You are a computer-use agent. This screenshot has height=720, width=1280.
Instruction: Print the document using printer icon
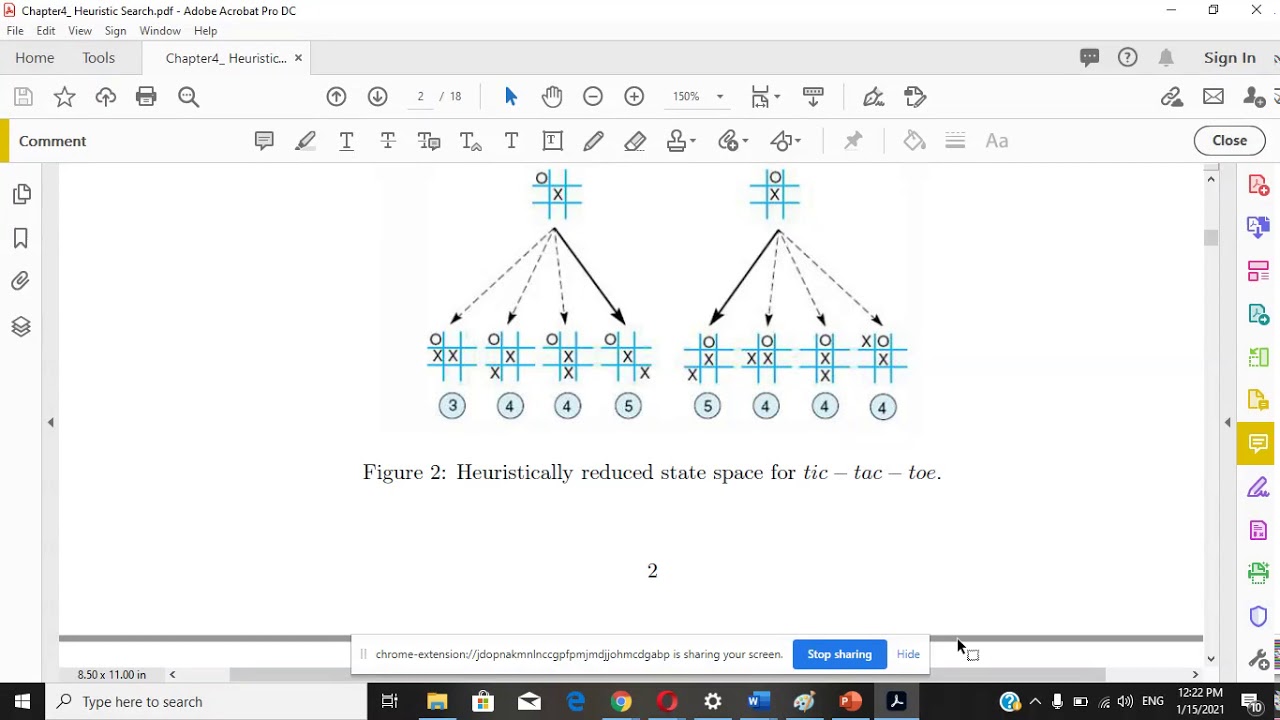[x=146, y=97]
